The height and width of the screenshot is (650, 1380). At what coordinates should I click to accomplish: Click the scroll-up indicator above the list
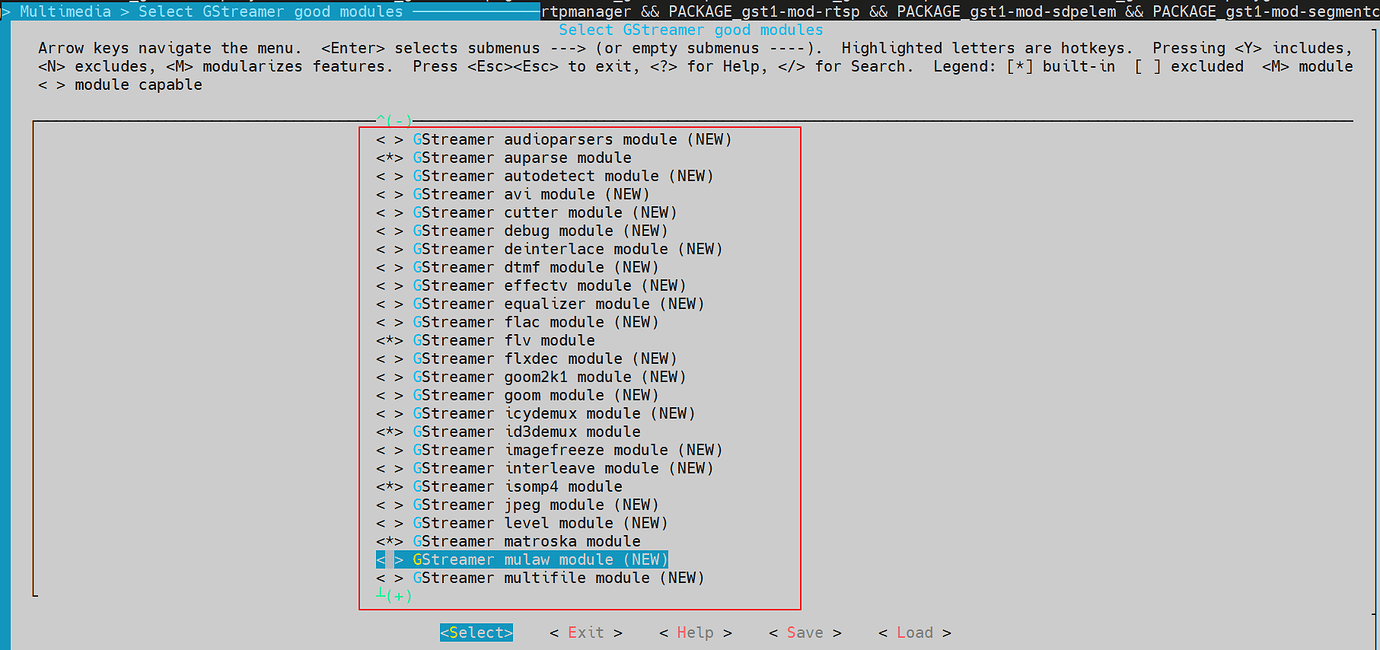(394, 121)
